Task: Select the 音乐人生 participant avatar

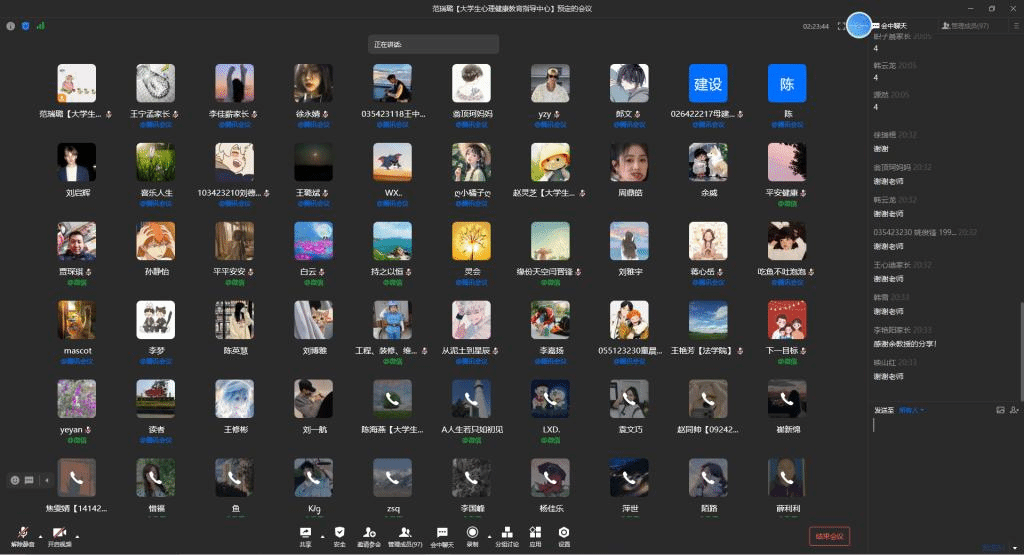Action: click(x=155, y=162)
